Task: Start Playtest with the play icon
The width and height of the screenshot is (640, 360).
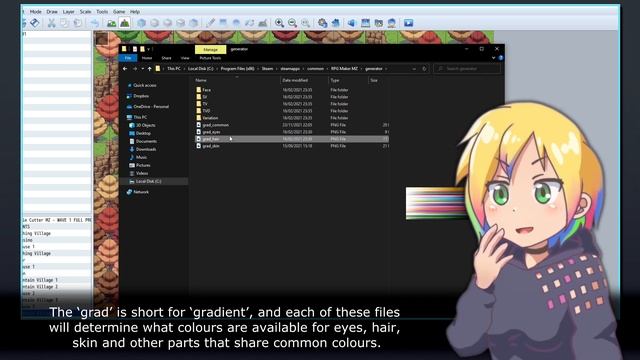Action: pos(409,23)
